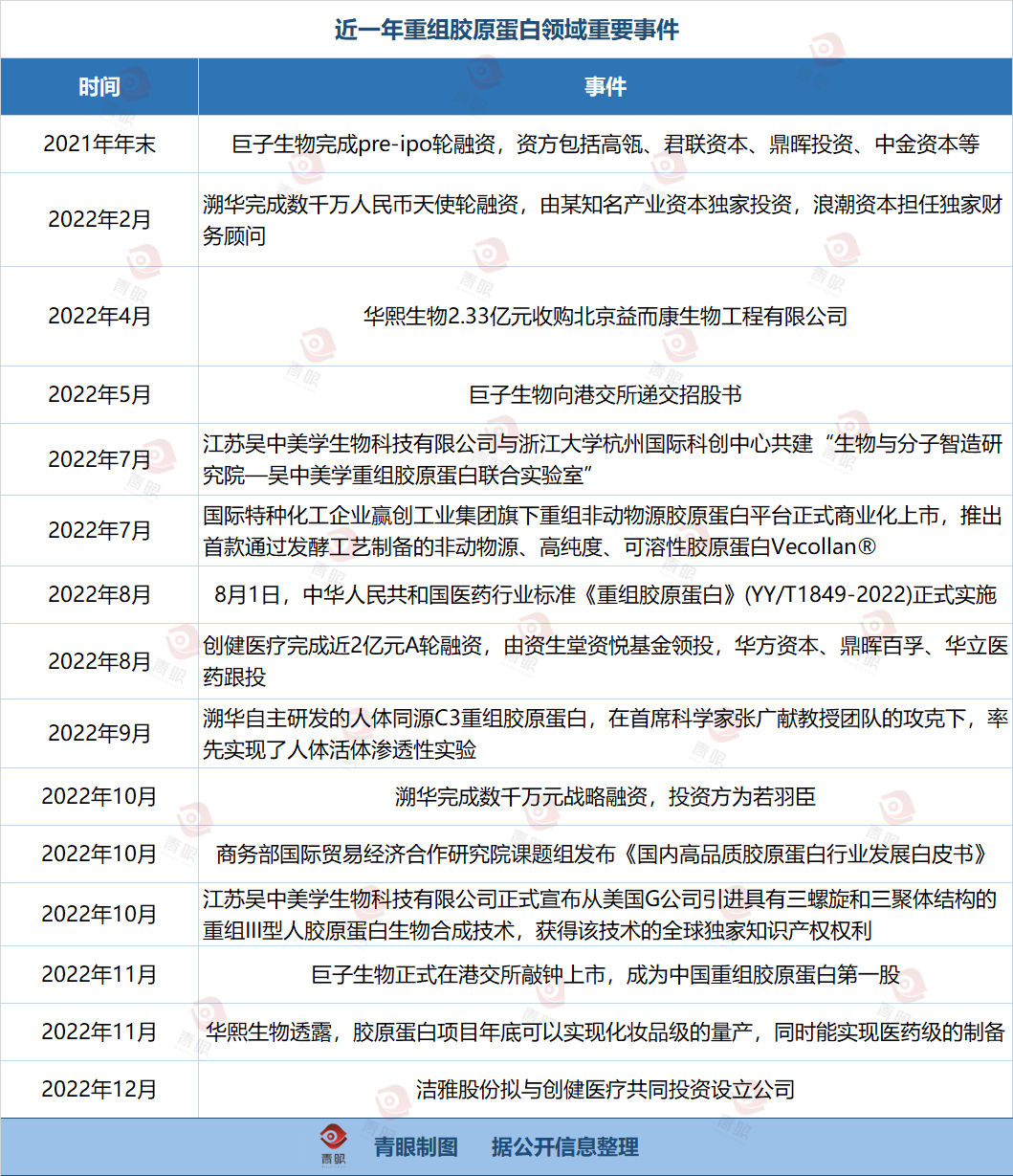The image size is (1013, 1176).
Task: Click the event about YY/T1849-2022 standard
Action: pos(606,594)
